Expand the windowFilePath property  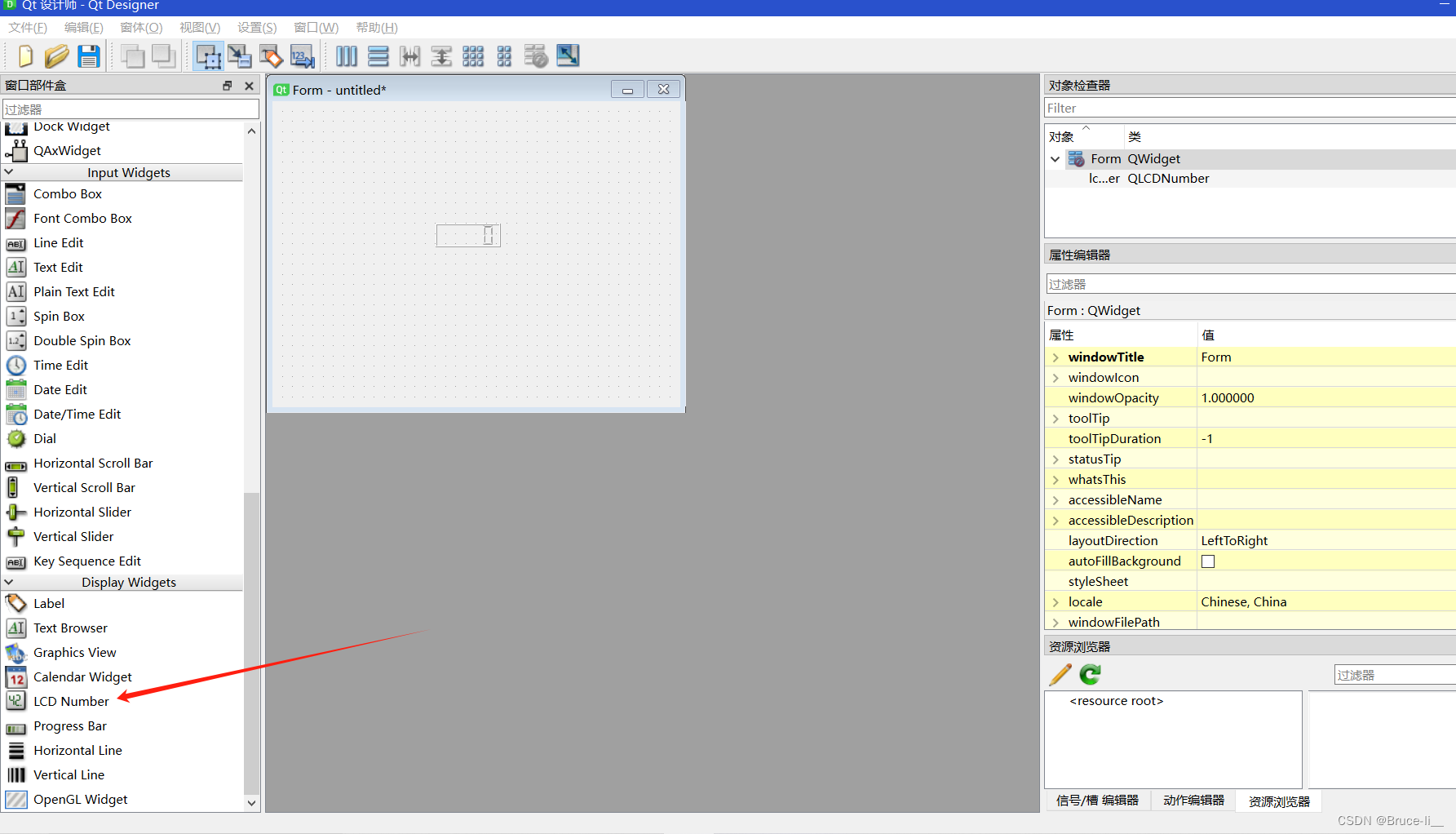1055,623
